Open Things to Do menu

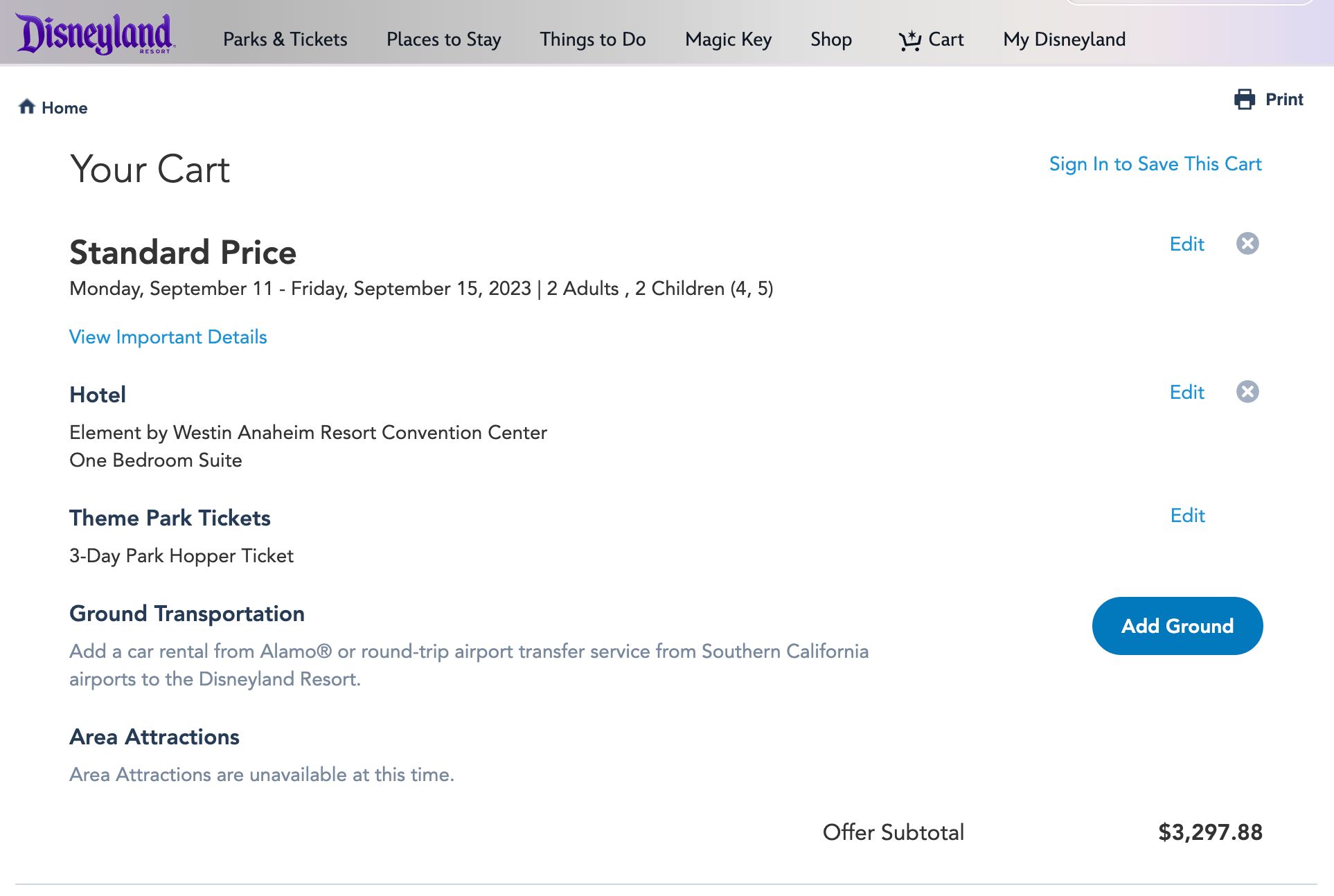592,39
